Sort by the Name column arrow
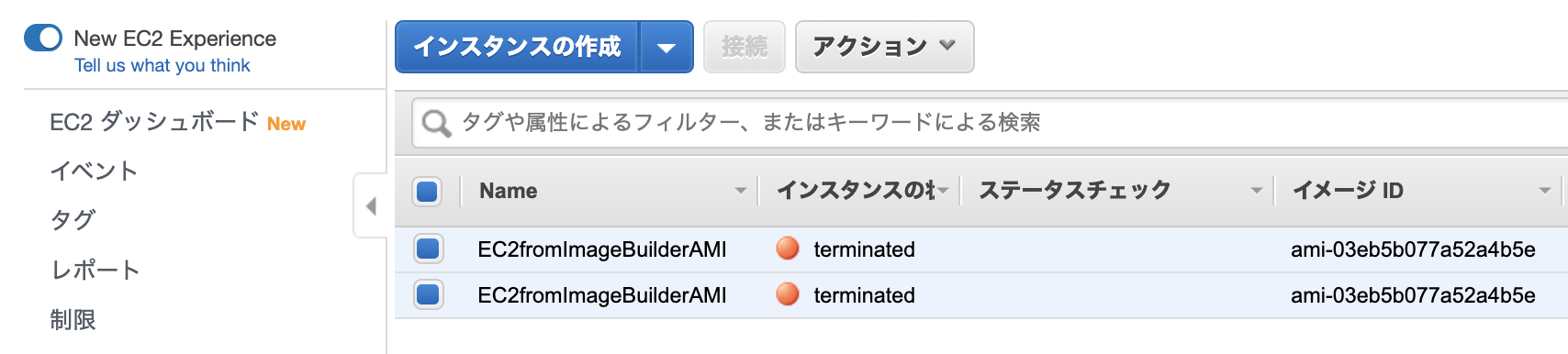The width and height of the screenshot is (1568, 354). coord(740,191)
